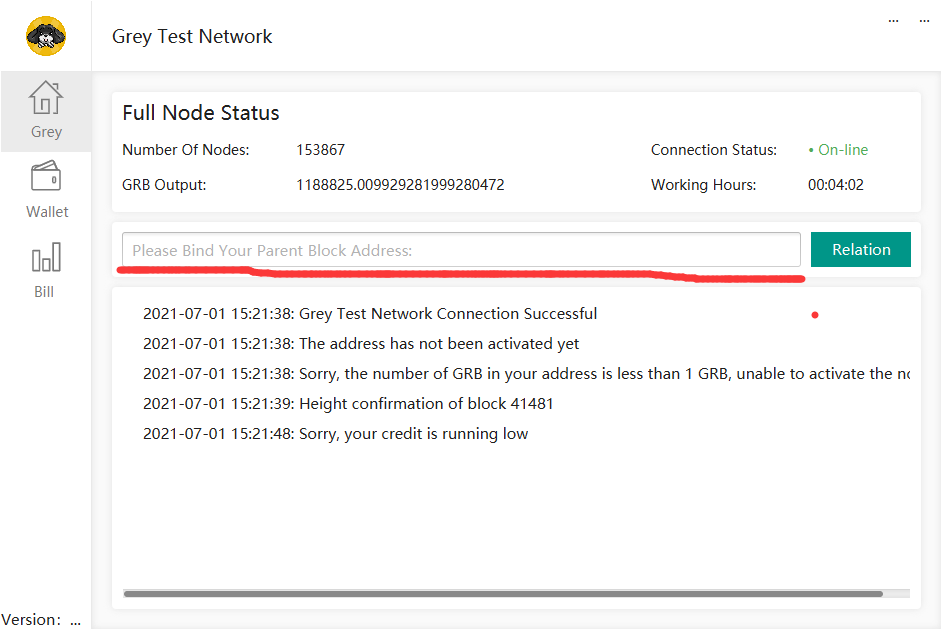Select the Number Of Nodes value 153867
Screen dimensions: 942x630
click(x=320, y=150)
